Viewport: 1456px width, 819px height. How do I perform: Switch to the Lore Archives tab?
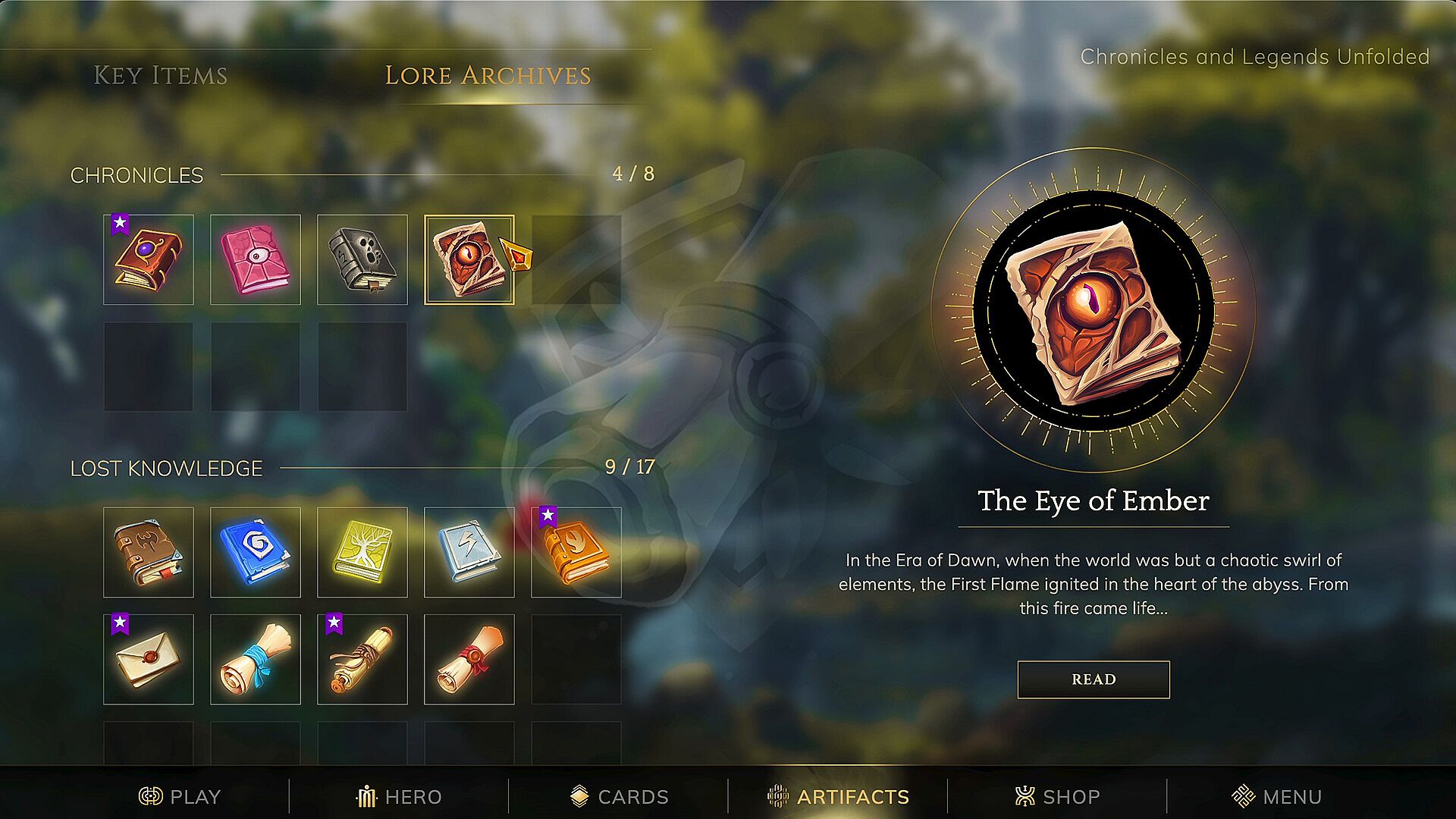click(x=488, y=75)
